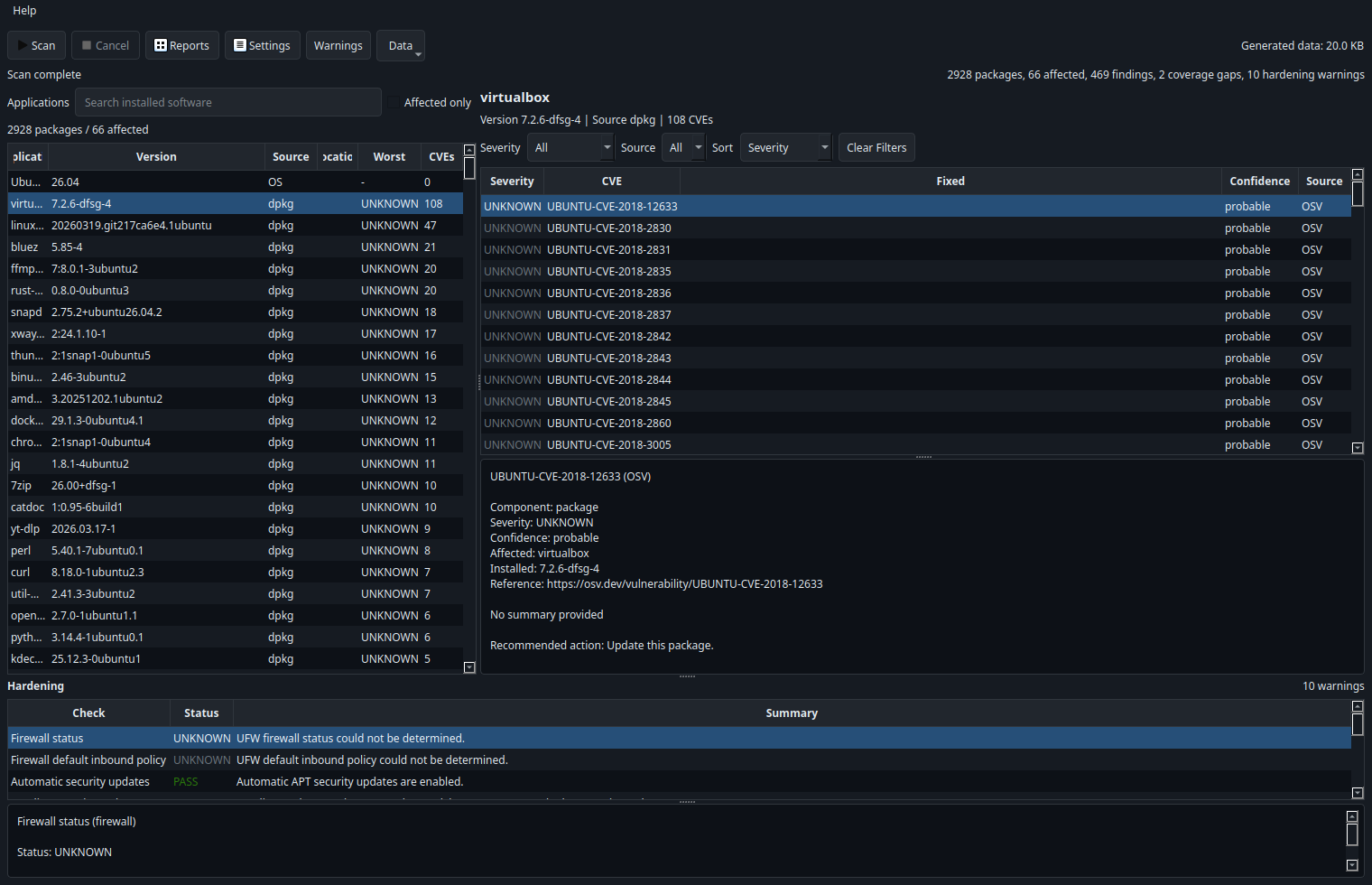Sort packages by Version column header
The height and width of the screenshot is (885, 1372).
point(156,156)
